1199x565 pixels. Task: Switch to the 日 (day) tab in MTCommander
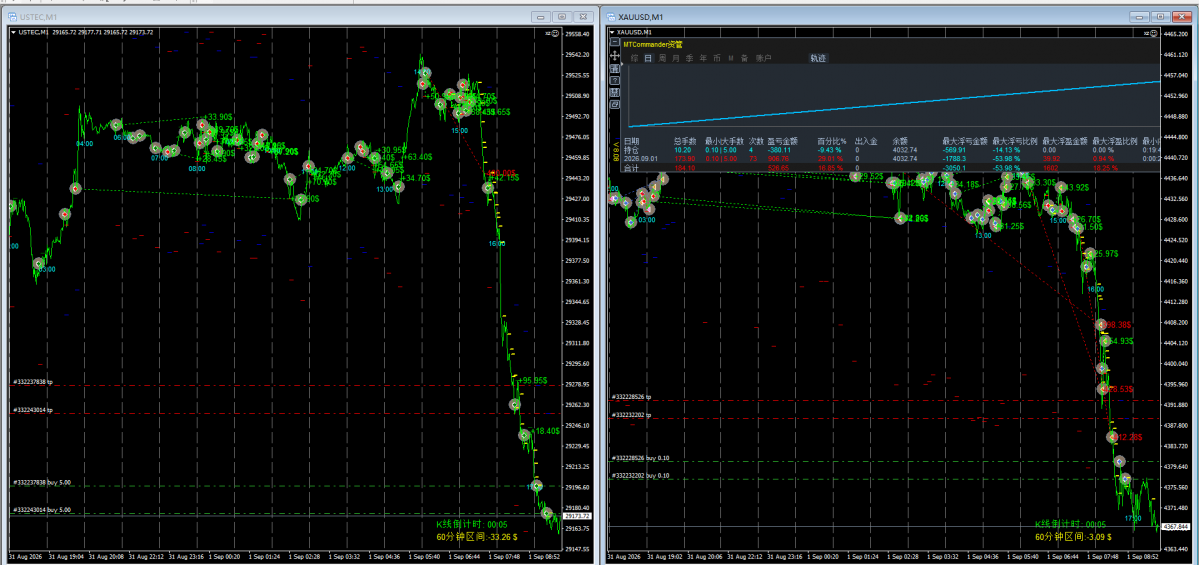tap(648, 58)
